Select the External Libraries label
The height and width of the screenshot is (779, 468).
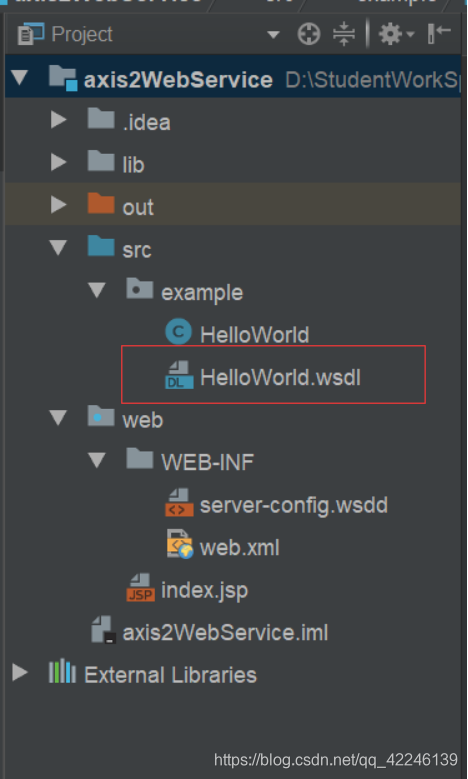[170, 675]
